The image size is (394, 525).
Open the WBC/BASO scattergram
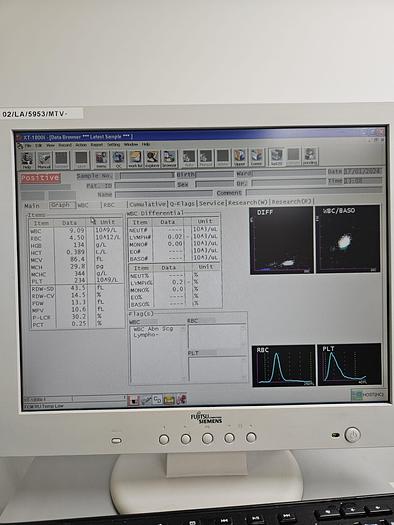point(347,239)
